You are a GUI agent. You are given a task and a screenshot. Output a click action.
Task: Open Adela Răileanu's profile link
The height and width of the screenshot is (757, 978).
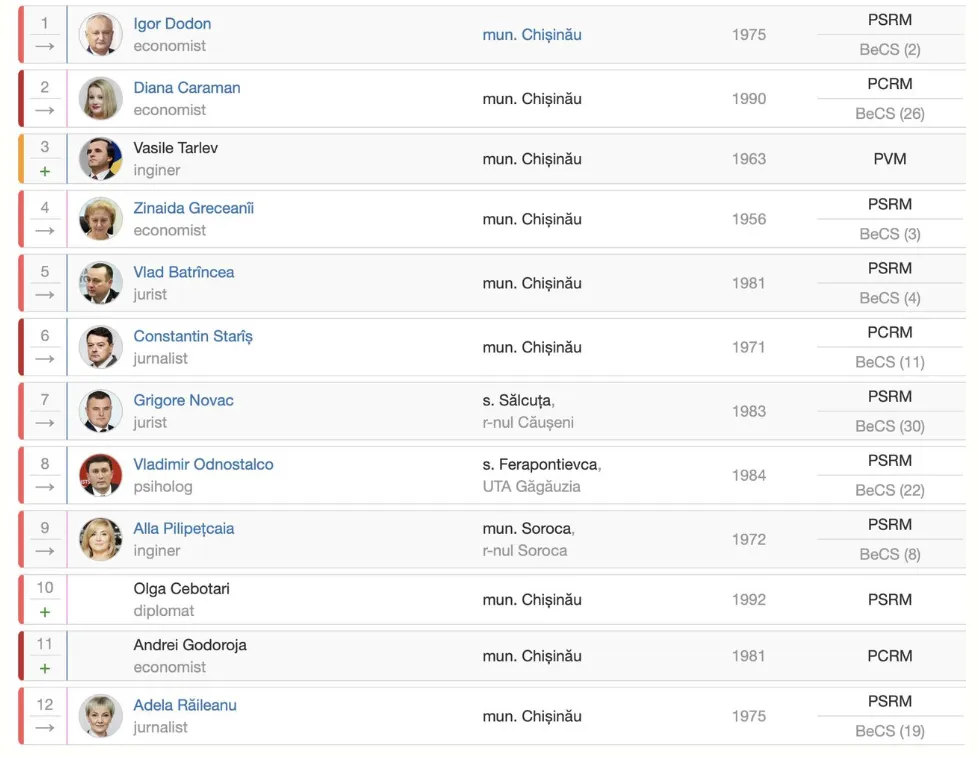pos(185,705)
